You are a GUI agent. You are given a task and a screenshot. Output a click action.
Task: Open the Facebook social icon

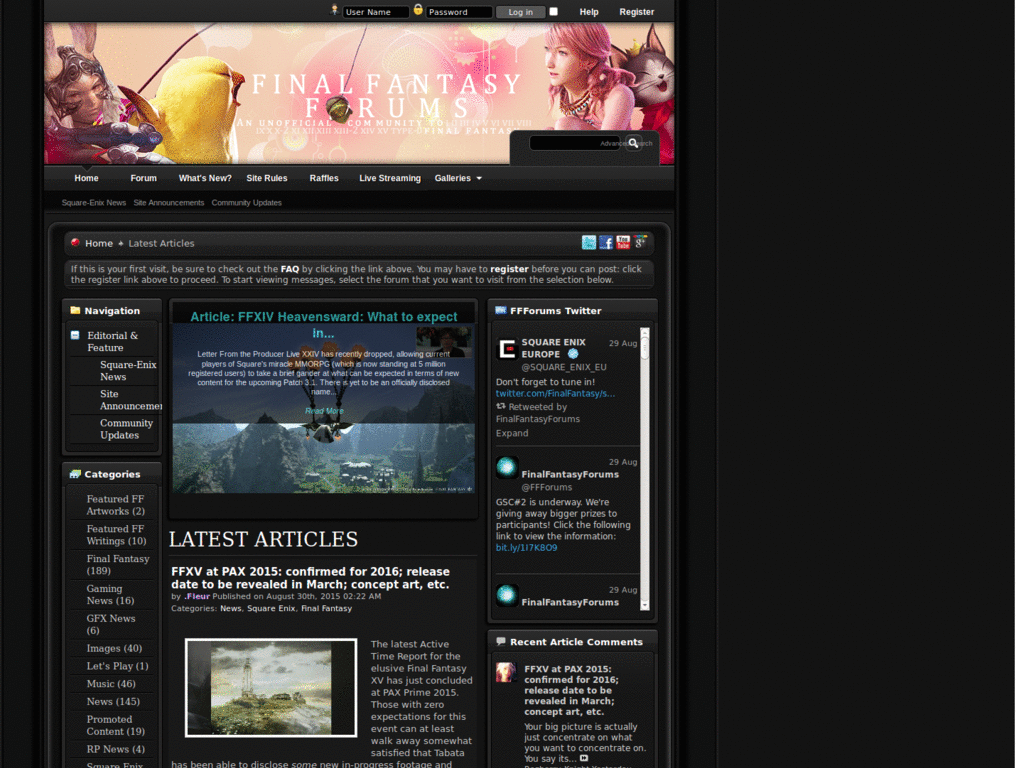pos(606,243)
